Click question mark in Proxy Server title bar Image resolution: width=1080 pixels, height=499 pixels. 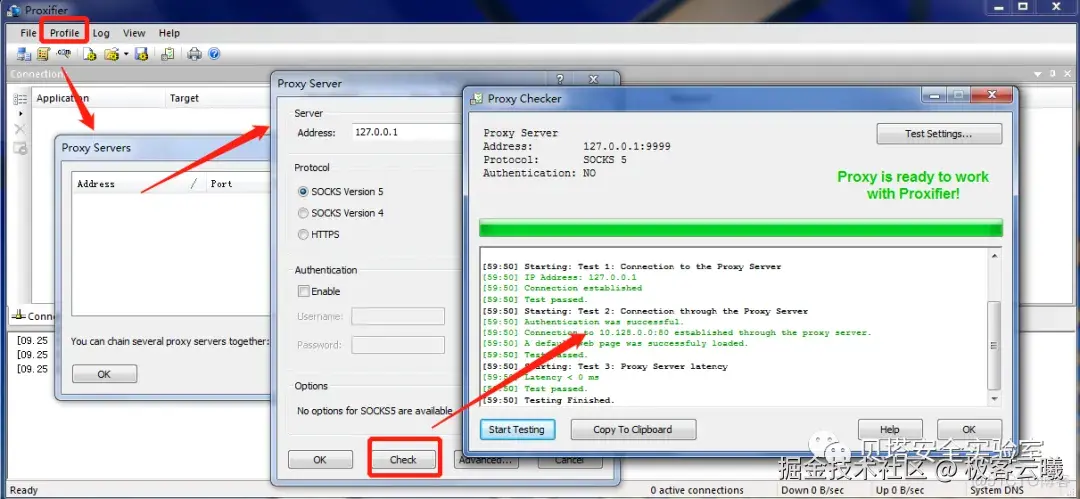click(560, 79)
